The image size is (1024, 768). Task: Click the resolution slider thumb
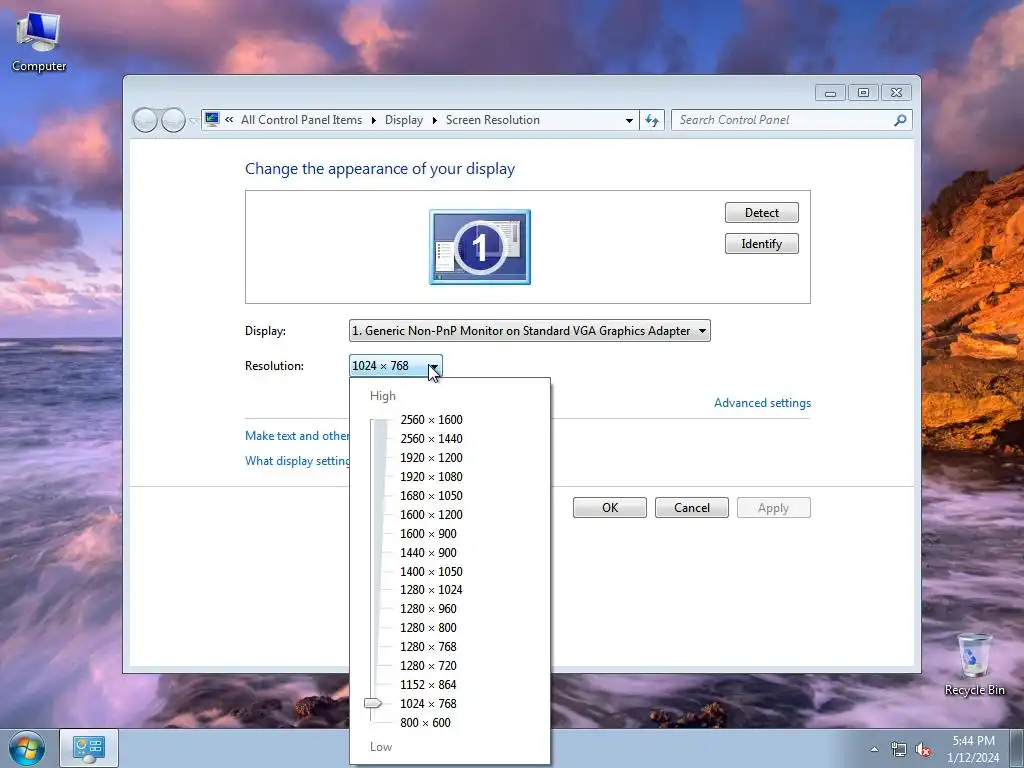pyautogui.click(x=373, y=703)
